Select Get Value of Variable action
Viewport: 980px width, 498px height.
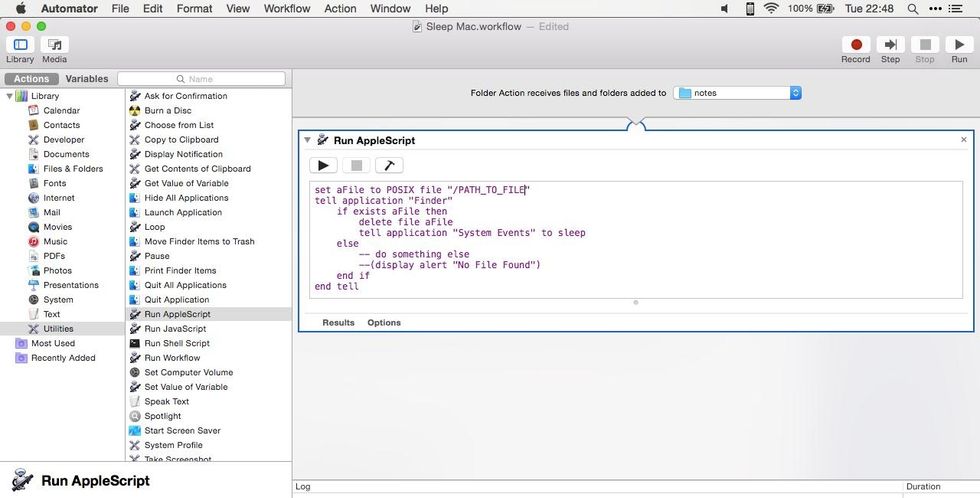(186, 183)
